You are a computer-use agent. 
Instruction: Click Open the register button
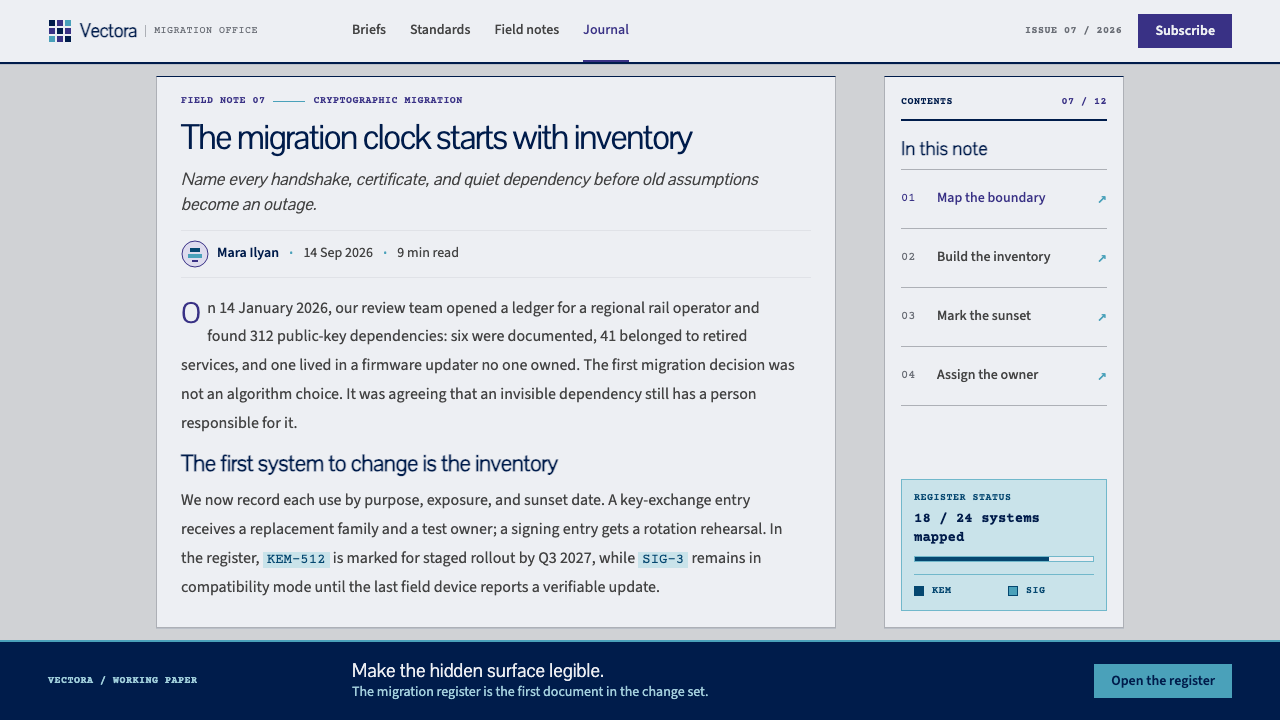(1163, 681)
